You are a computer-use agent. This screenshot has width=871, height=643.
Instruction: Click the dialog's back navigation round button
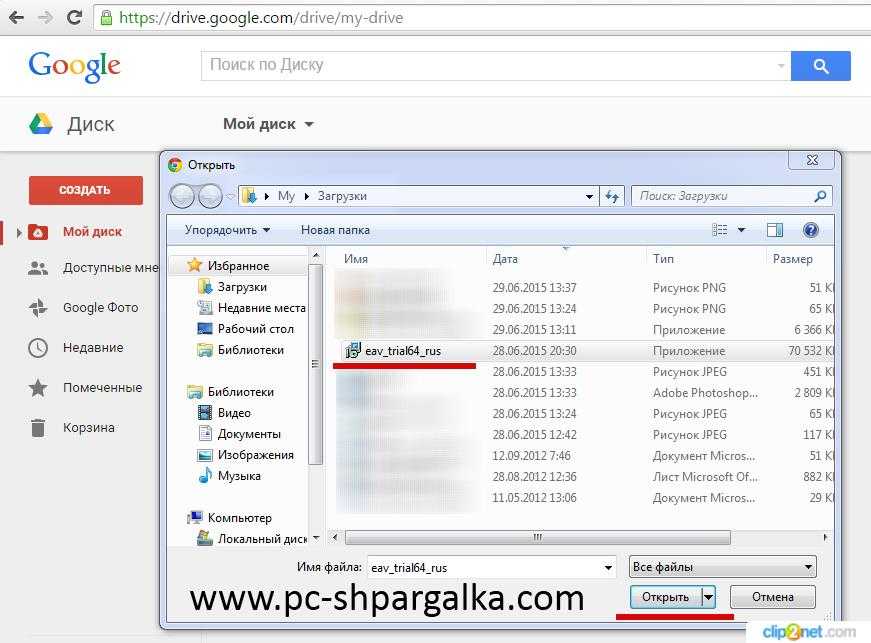click(x=182, y=196)
